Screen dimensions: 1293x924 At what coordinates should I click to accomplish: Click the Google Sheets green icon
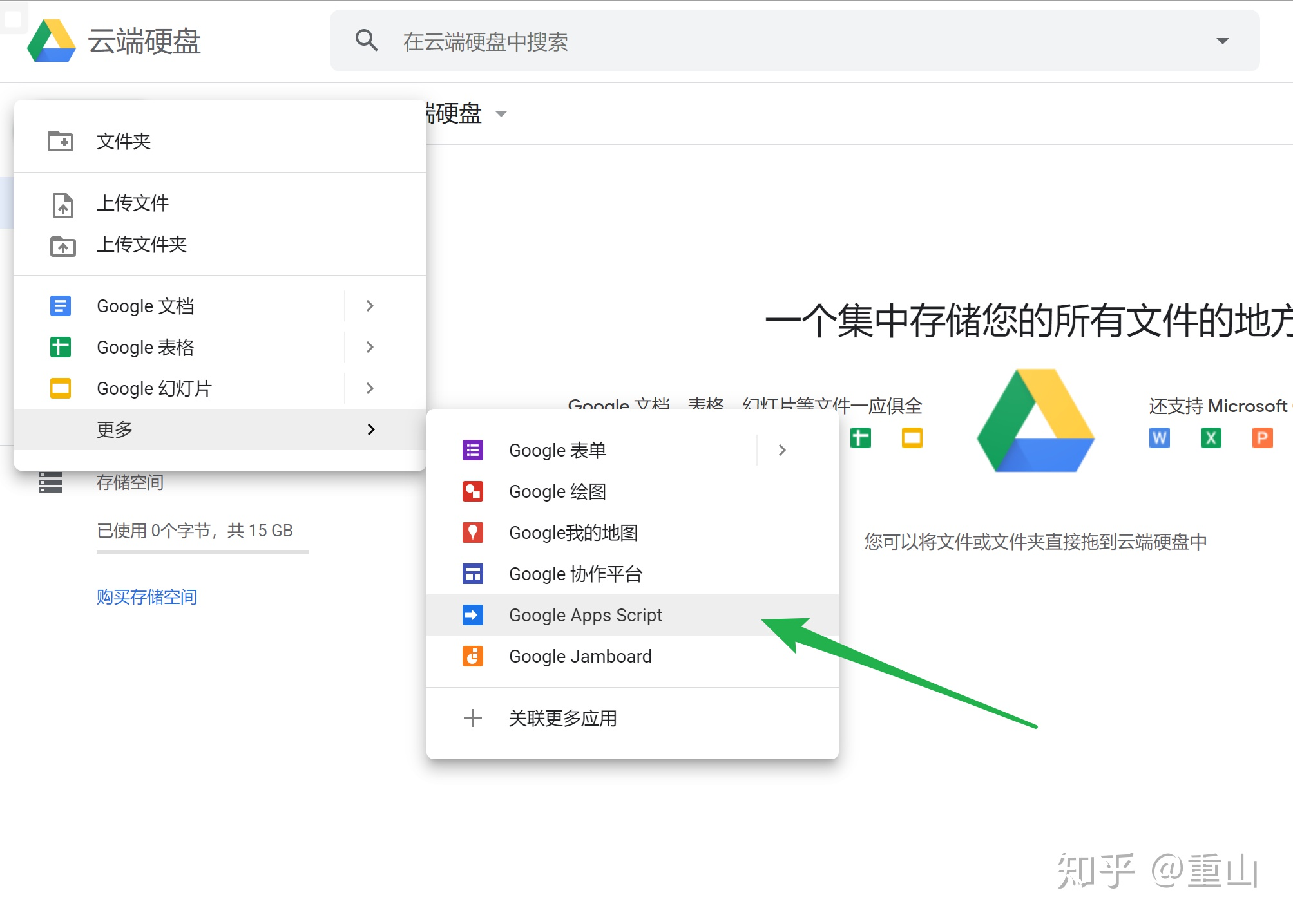pyautogui.click(x=61, y=347)
